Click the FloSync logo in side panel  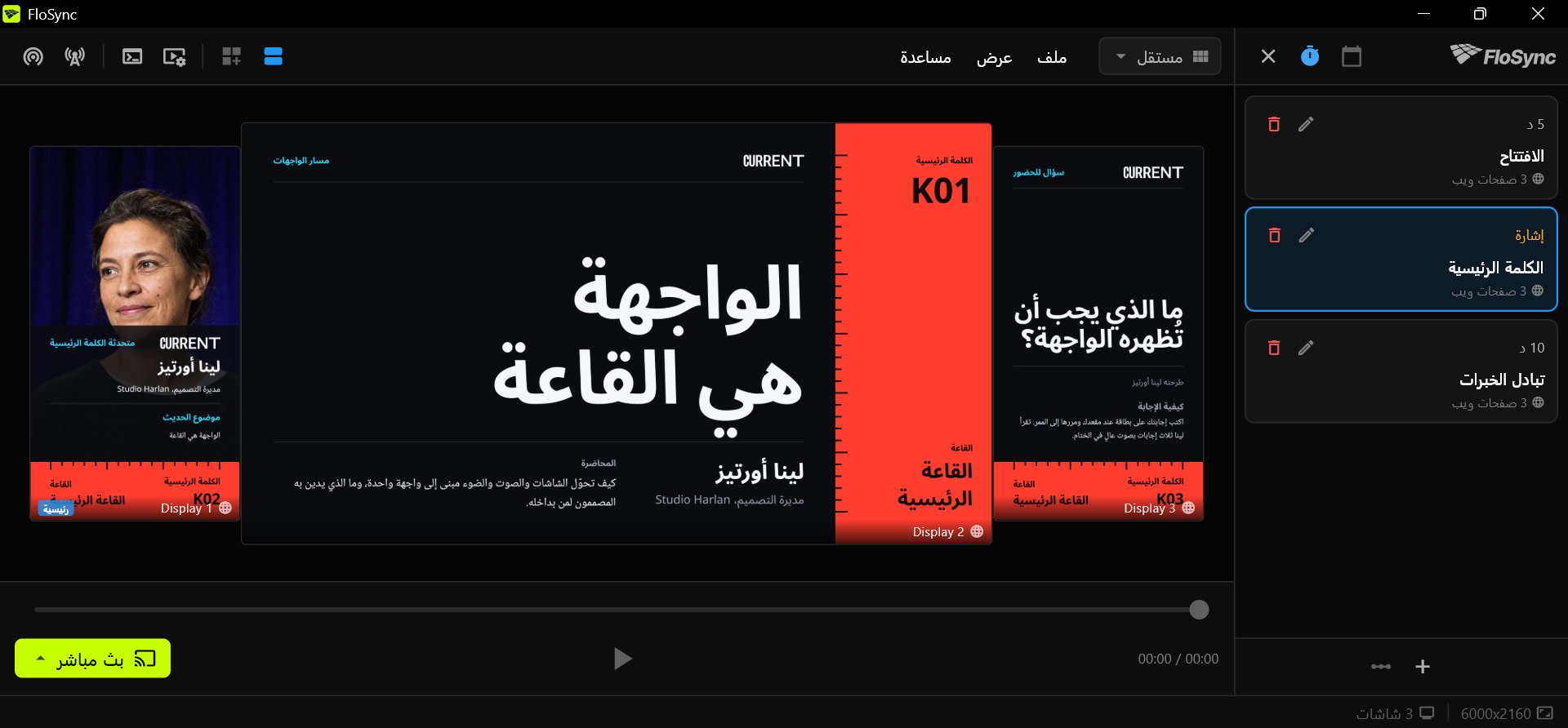[1503, 55]
